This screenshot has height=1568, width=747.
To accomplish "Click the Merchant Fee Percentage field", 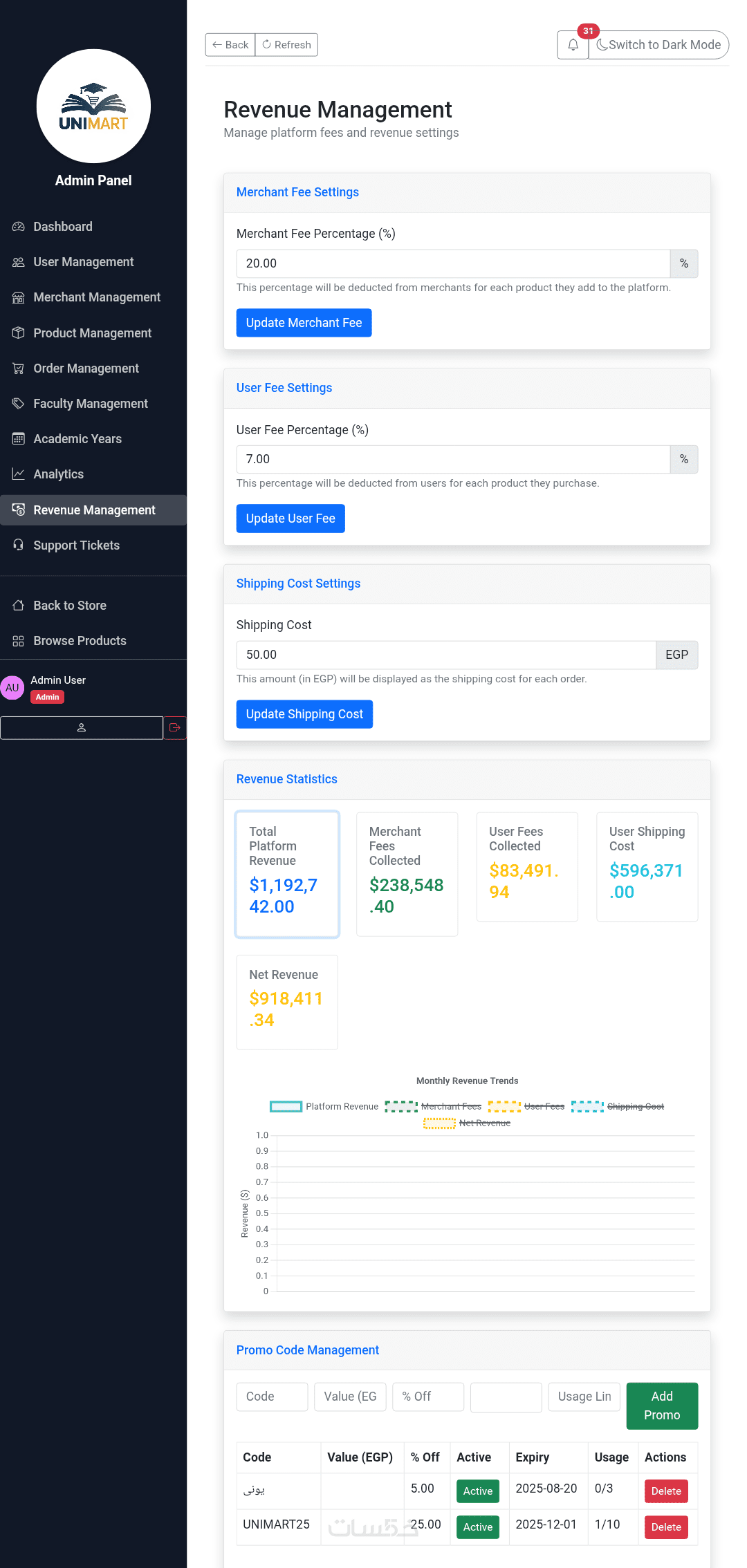I will (x=453, y=263).
